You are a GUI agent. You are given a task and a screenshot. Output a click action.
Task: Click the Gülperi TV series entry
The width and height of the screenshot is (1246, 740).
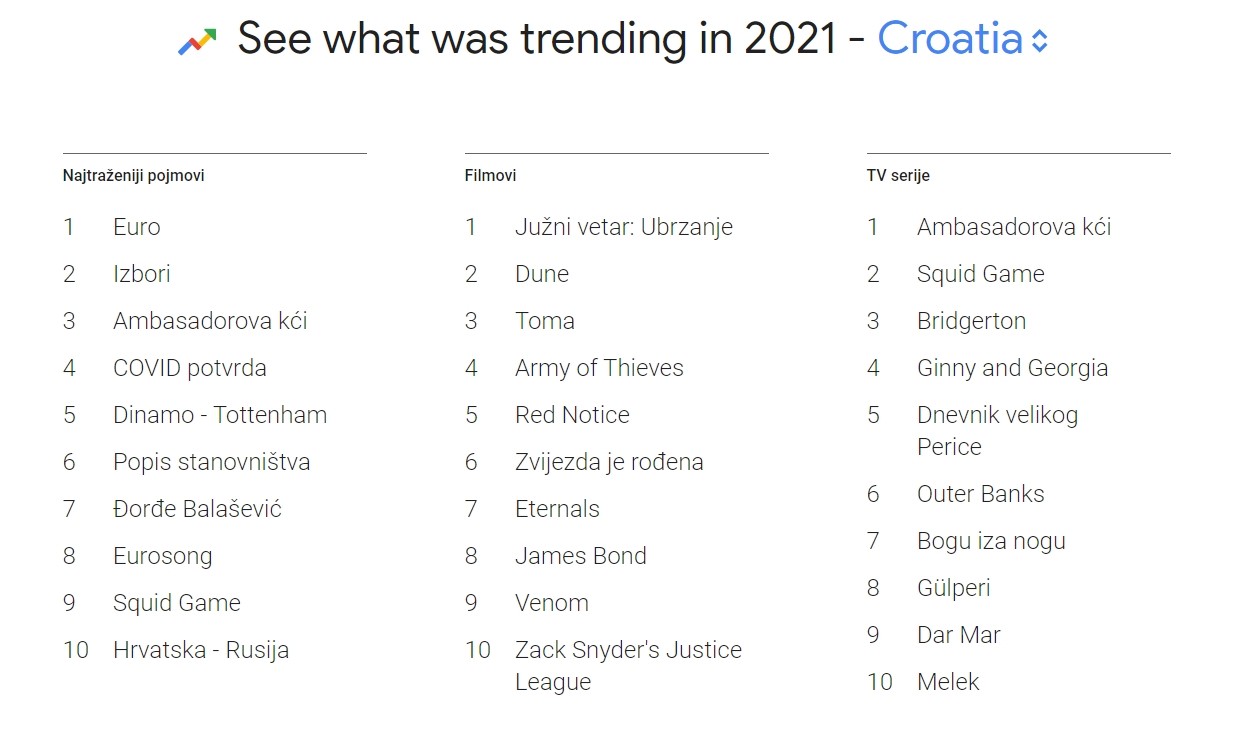click(954, 588)
